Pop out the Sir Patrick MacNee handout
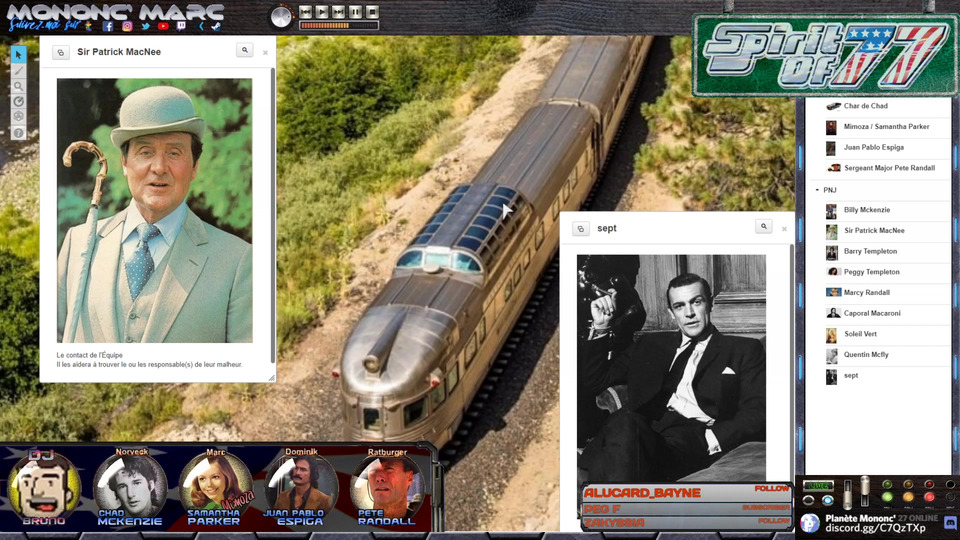Screen dimensions: 960x540 tap(61, 53)
